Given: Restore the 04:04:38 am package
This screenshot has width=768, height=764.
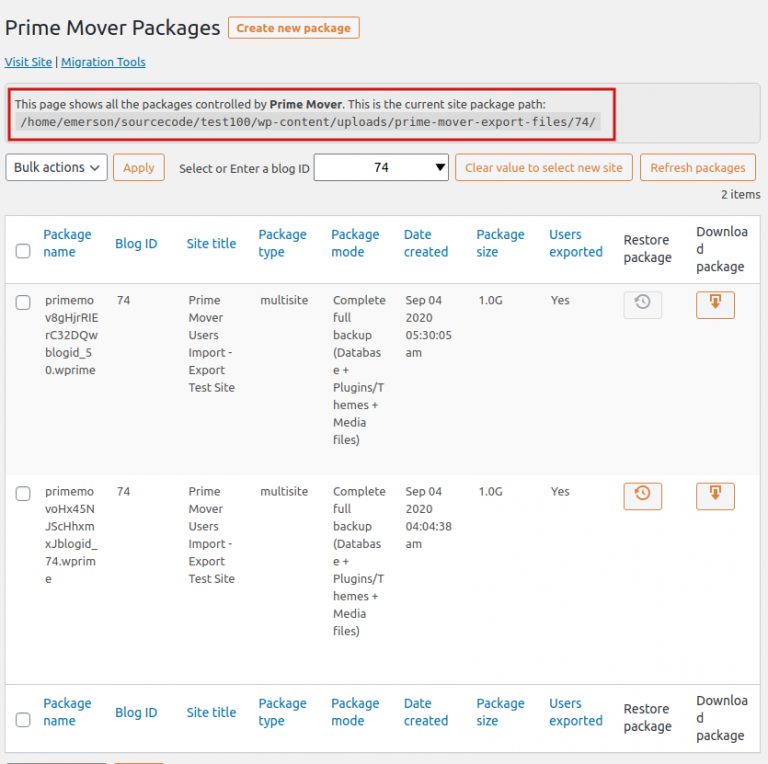Looking at the screenshot, I should point(642,496).
